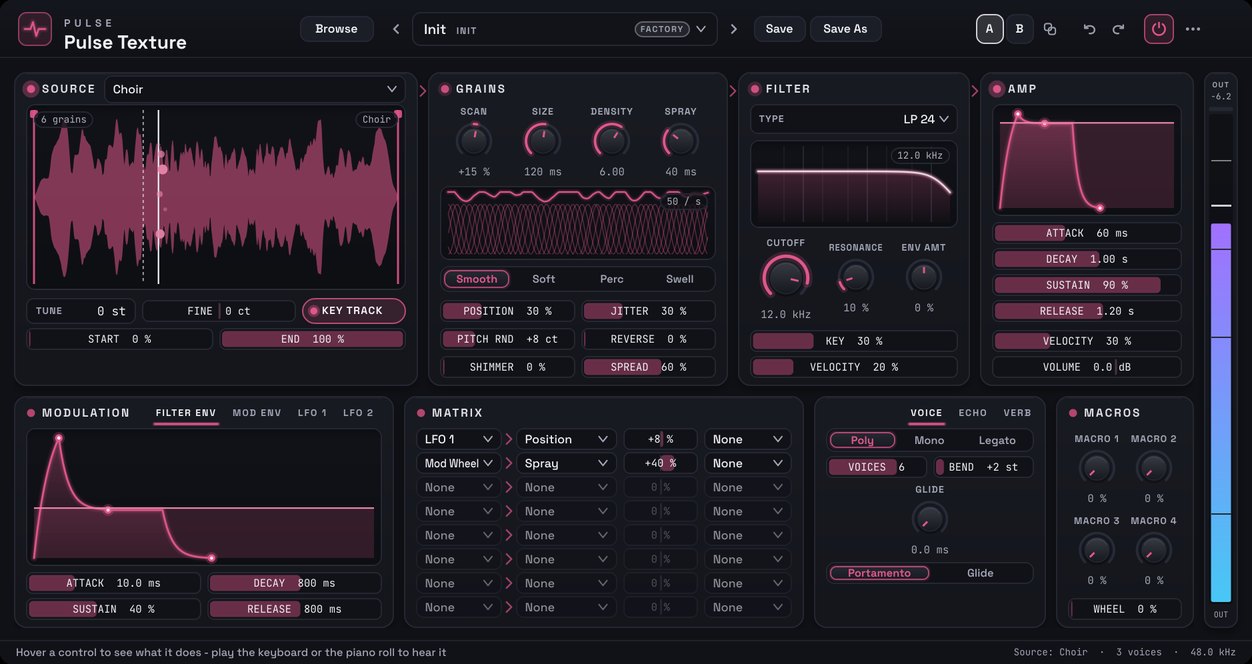Undo the last change
The image size is (1252, 664).
[x=1089, y=29]
